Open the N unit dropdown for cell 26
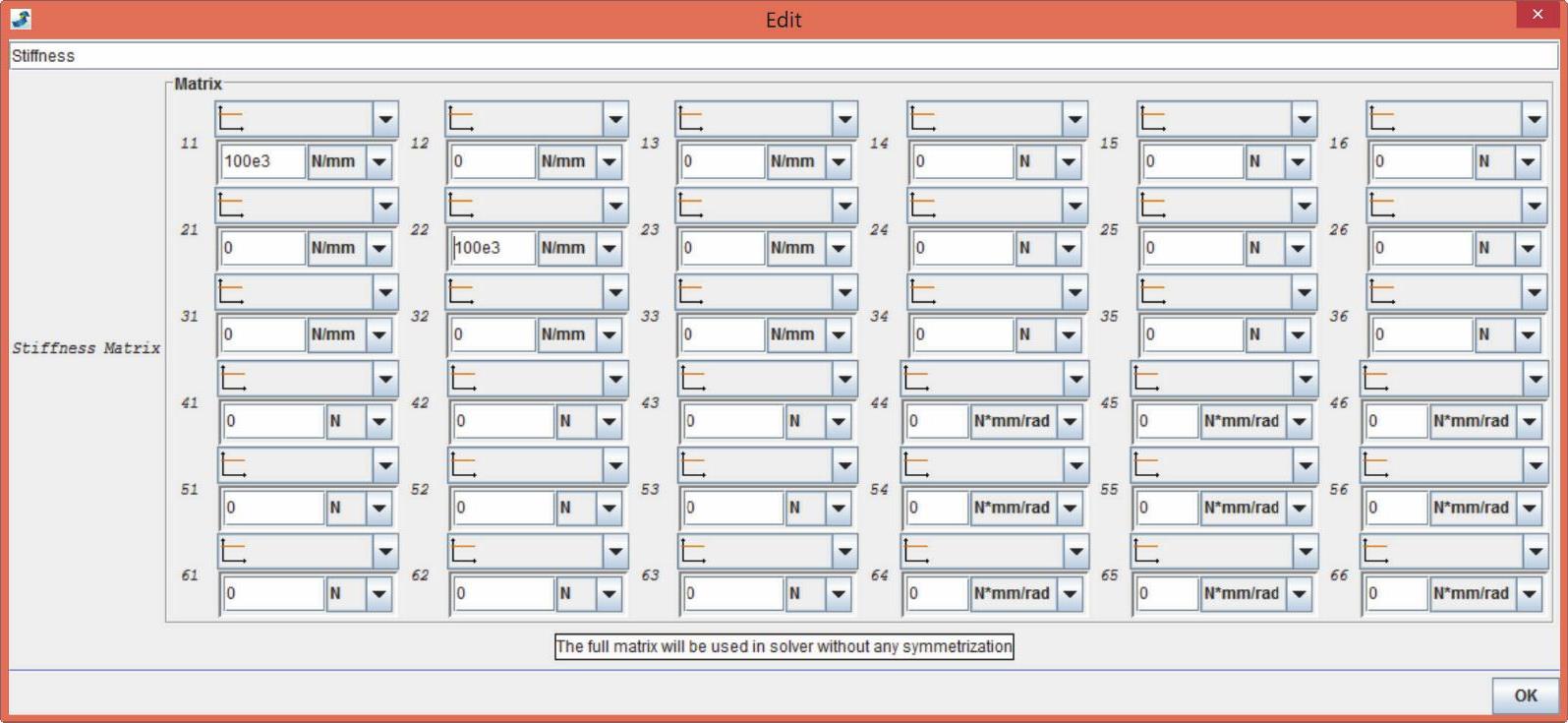The height and width of the screenshot is (723, 1568). pos(1528,248)
